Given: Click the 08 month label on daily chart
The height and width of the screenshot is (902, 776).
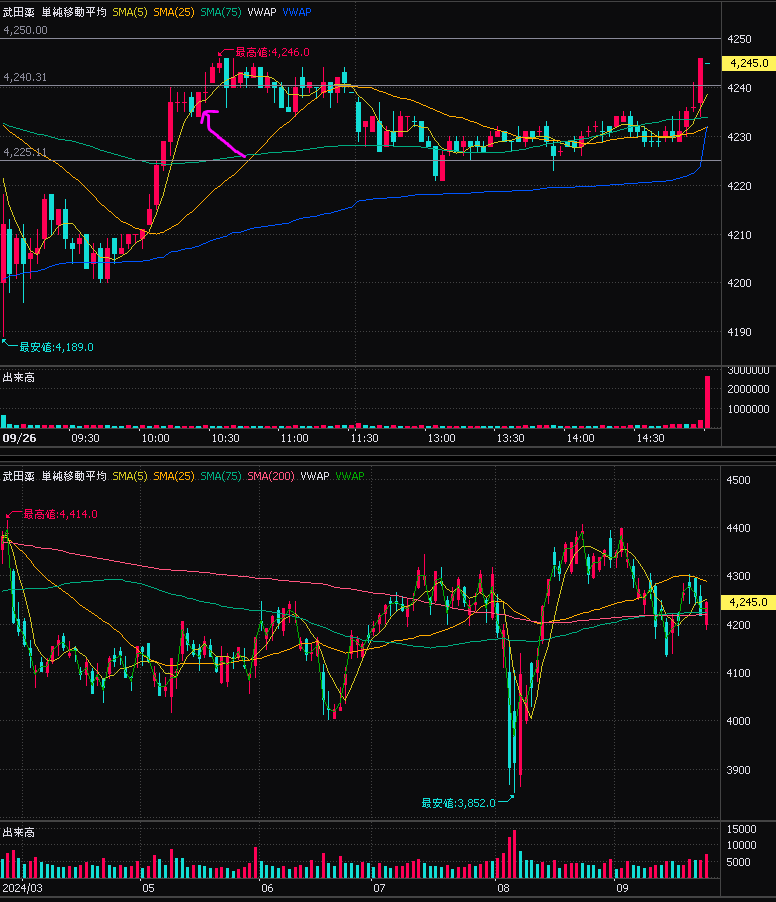Looking at the screenshot, I should pos(503,888).
